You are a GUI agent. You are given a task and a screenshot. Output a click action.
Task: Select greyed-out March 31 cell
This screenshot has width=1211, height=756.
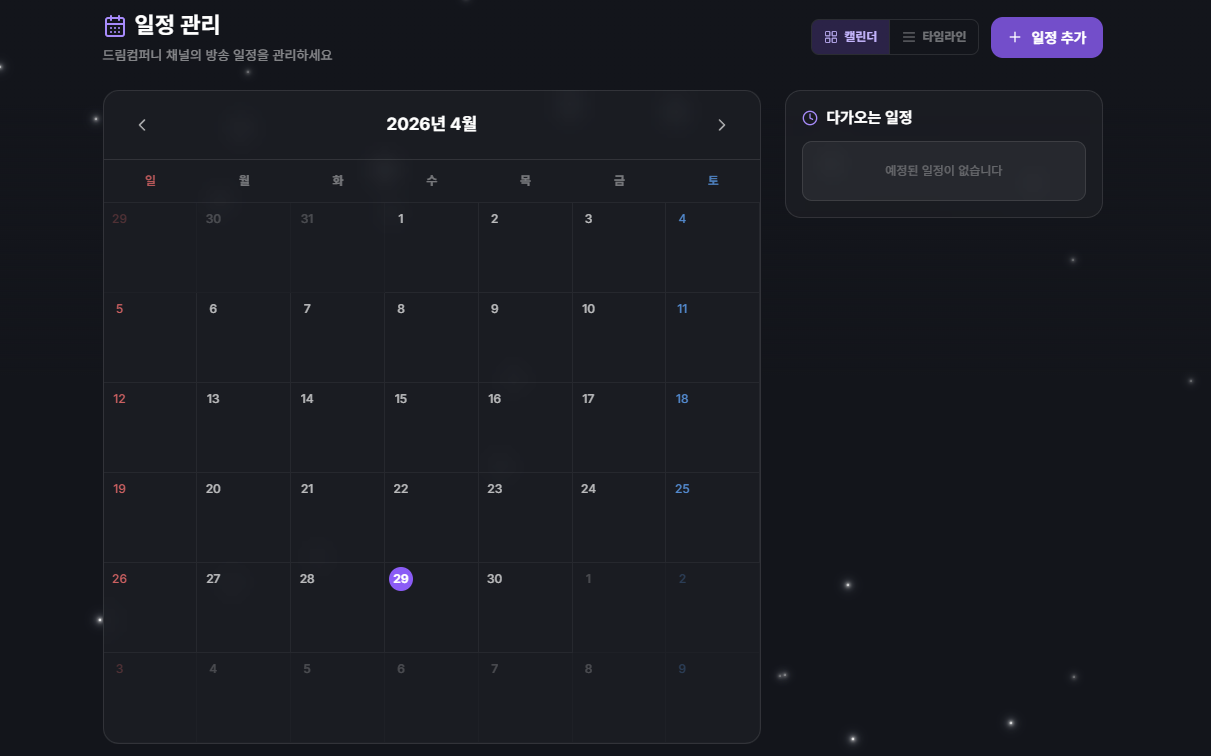(x=337, y=247)
